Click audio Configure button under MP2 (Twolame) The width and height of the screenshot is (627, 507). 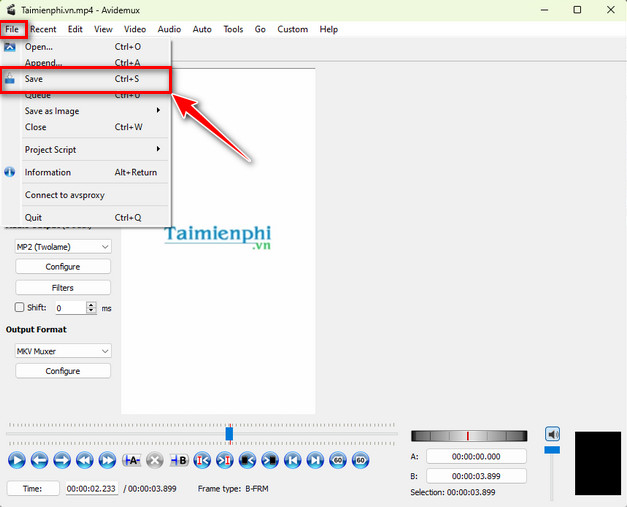click(63, 267)
